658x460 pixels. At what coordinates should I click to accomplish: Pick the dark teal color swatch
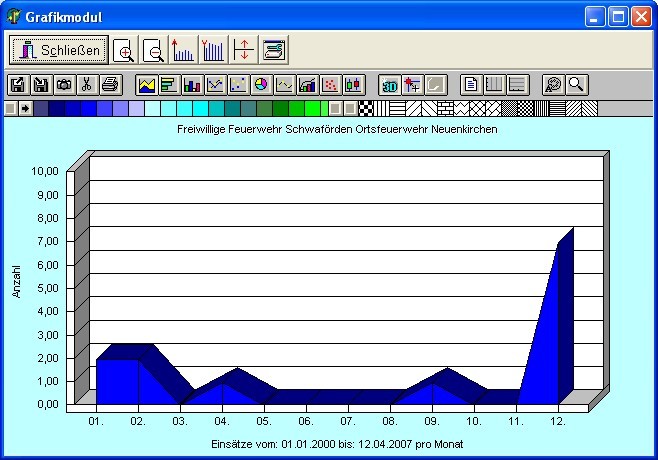232,108
